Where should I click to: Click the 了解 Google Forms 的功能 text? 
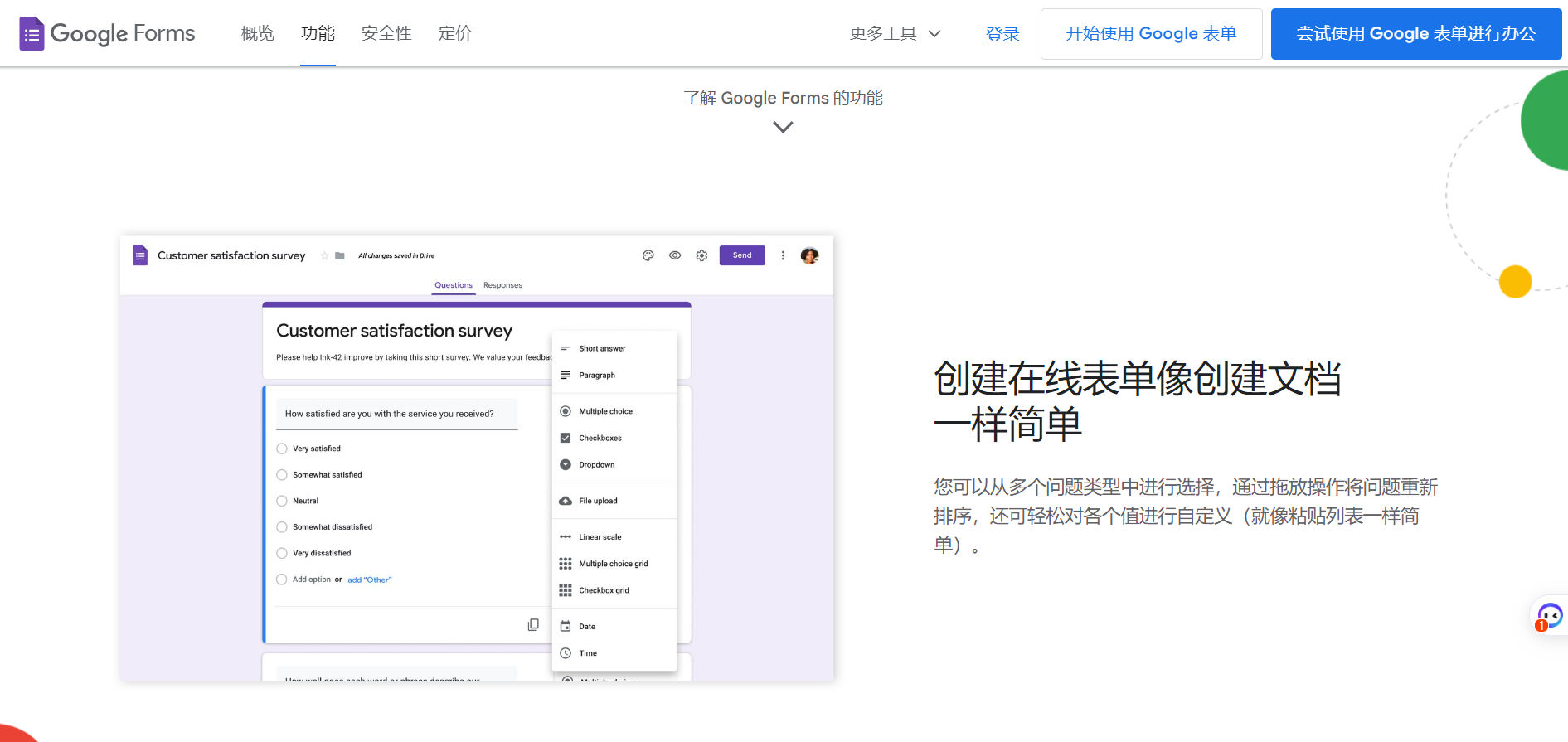click(783, 98)
